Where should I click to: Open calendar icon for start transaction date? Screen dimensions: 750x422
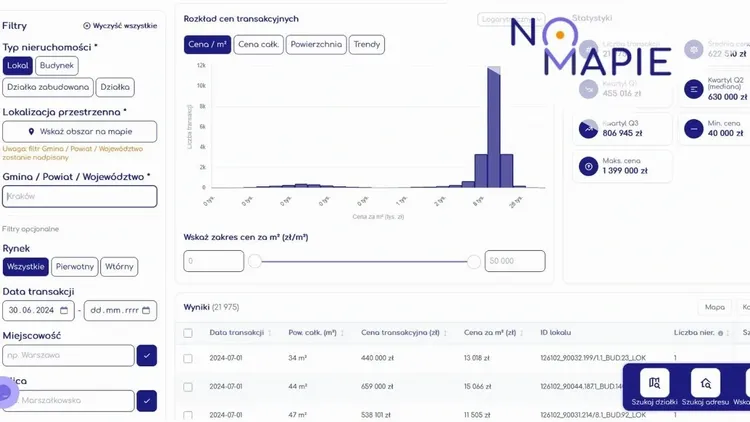[x=64, y=311]
